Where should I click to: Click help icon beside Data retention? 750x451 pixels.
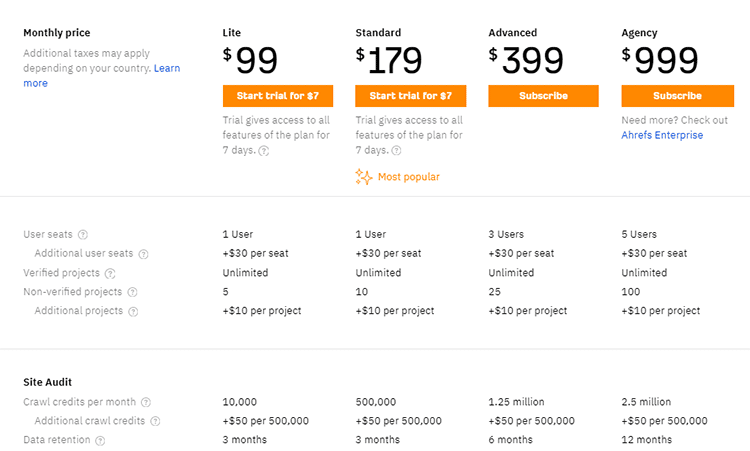pyautogui.click(x=100, y=440)
